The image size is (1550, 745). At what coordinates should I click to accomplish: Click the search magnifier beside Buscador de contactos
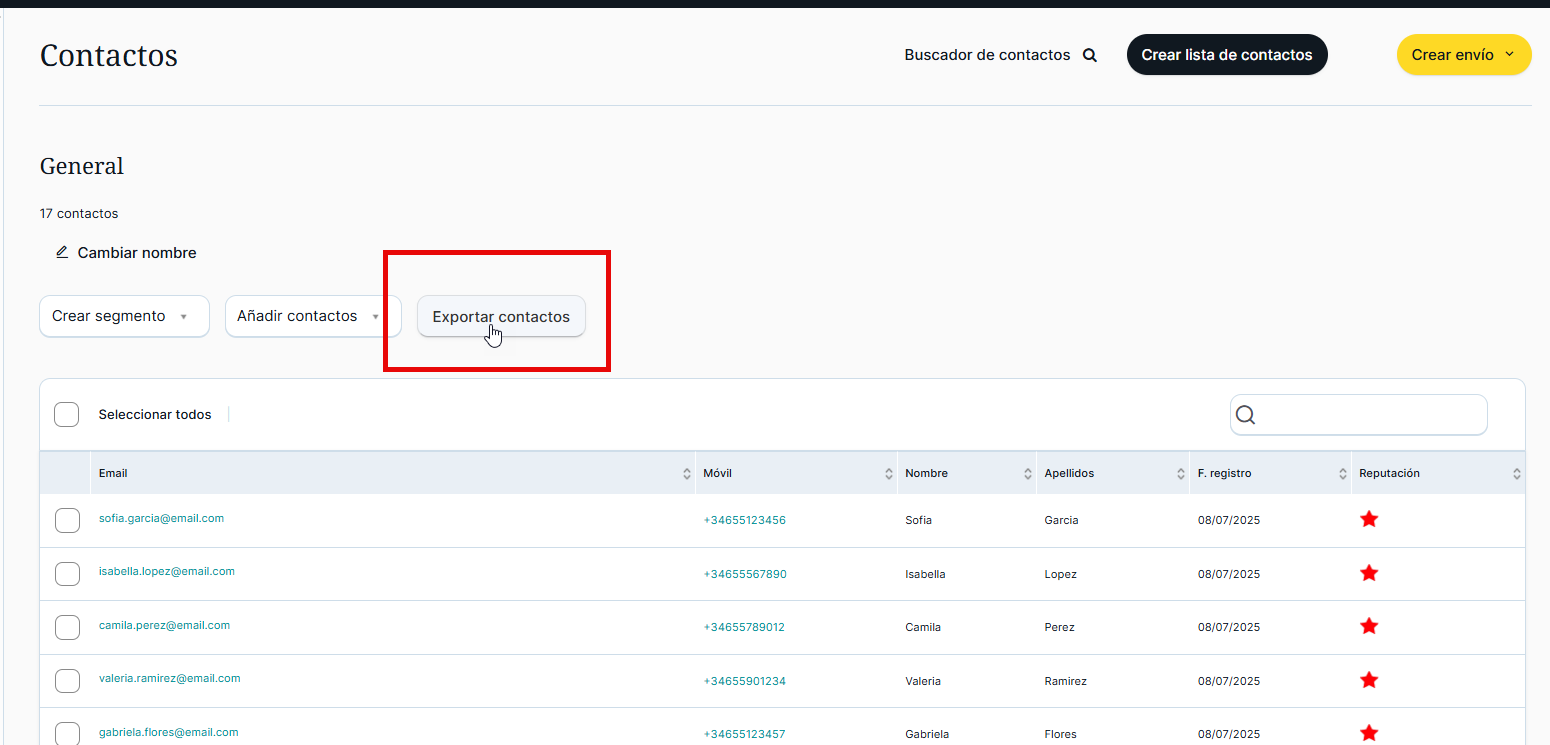coord(1090,56)
